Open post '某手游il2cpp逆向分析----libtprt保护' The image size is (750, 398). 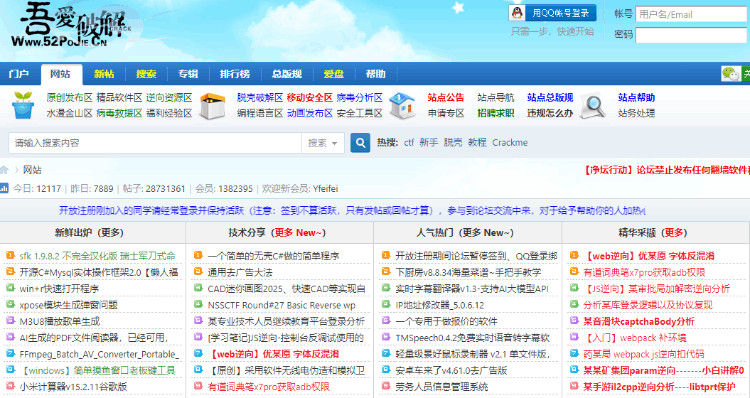[659, 387]
